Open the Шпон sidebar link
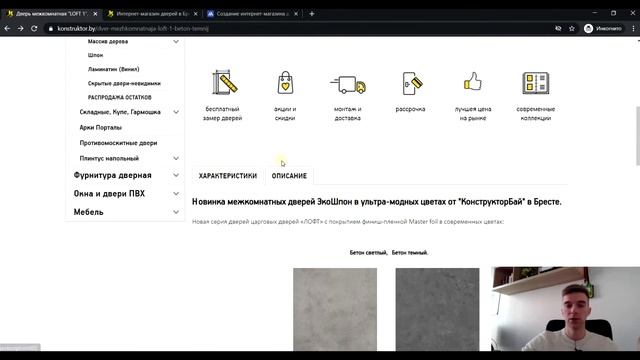Image resolution: width=640 pixels, height=360 pixels. pos(96,55)
